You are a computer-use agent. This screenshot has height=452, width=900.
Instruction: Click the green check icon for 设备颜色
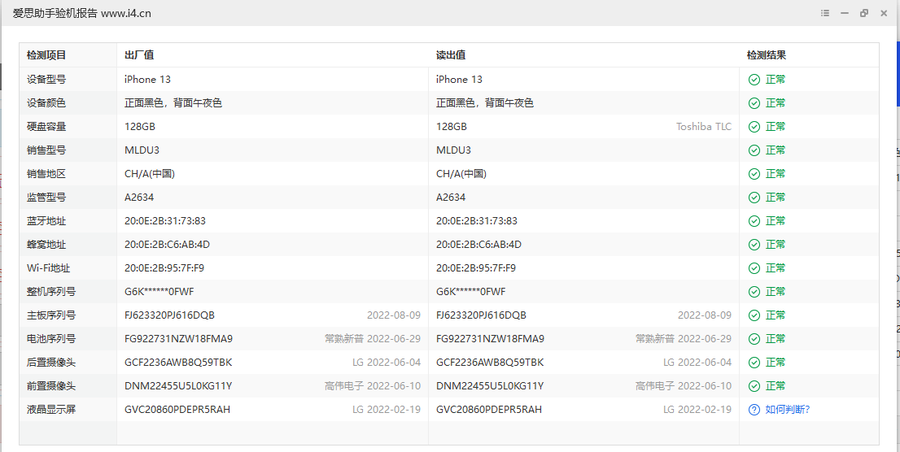[754, 103]
